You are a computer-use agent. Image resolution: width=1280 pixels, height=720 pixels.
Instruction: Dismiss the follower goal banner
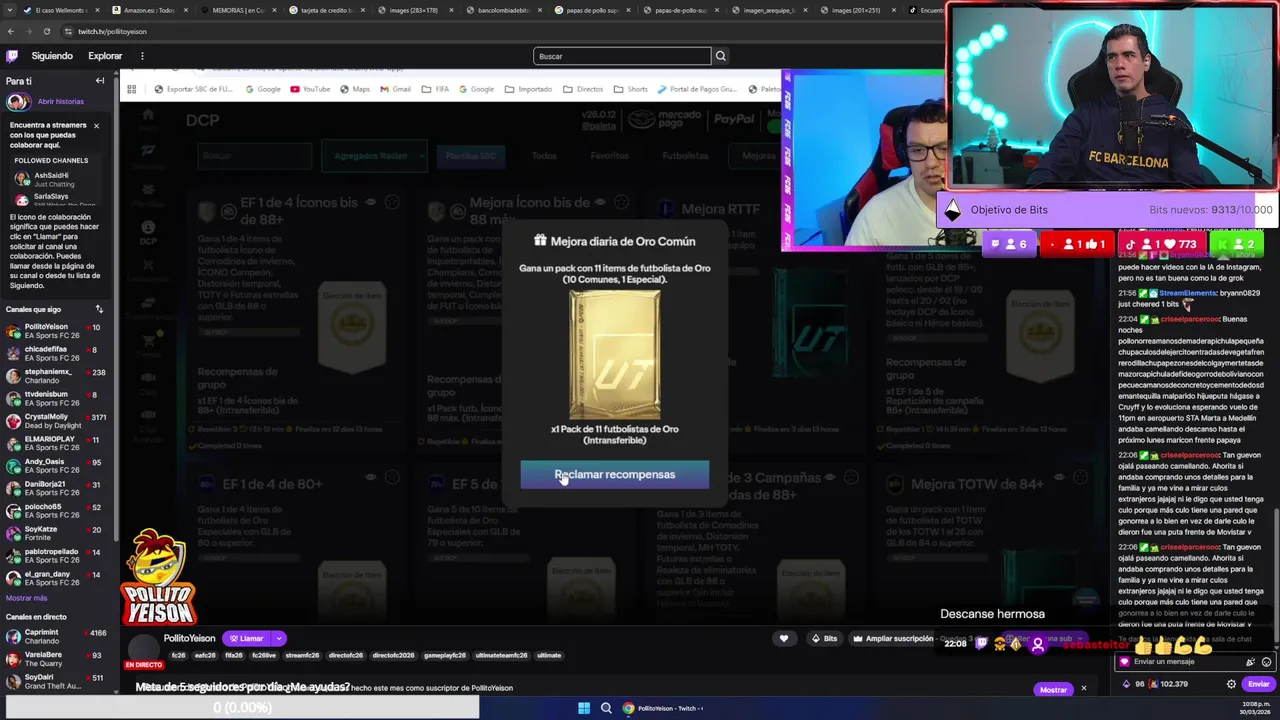pos(1083,688)
